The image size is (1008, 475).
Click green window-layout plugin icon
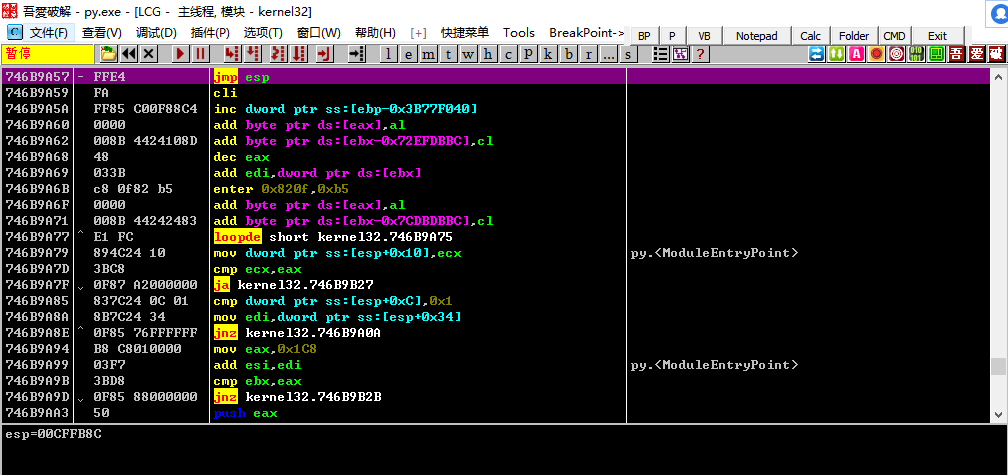coord(937,54)
